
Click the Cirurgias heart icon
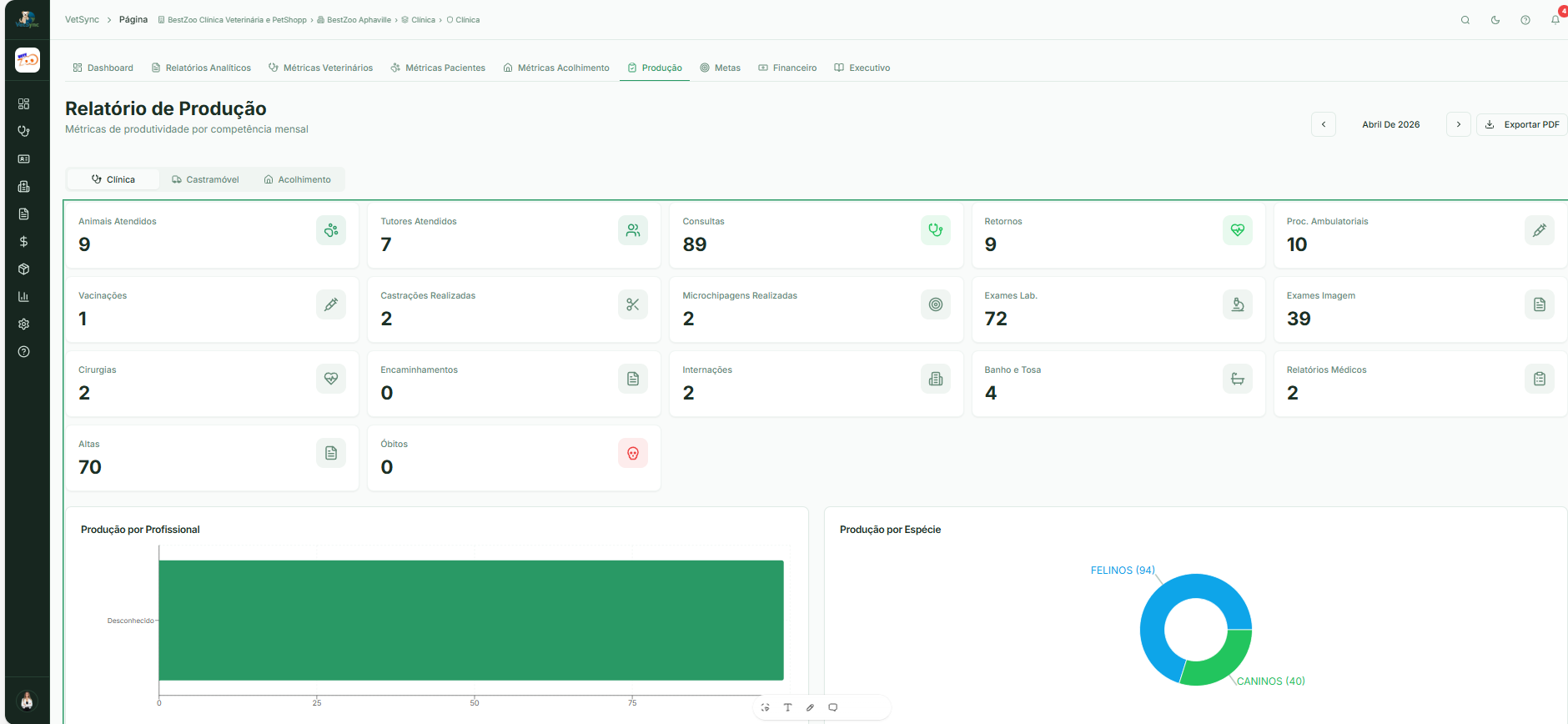tap(331, 379)
